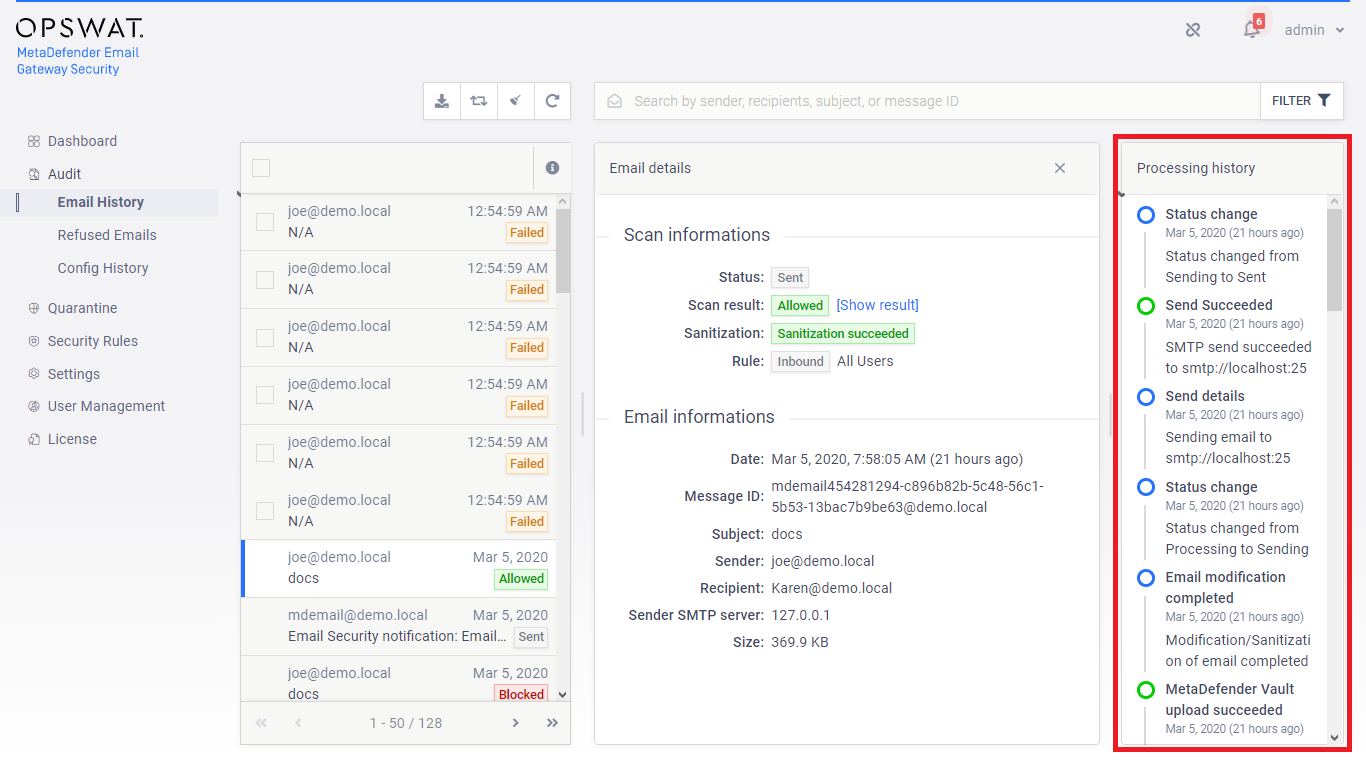Click the Processing history panel title
The height and width of the screenshot is (768, 1366).
(1196, 168)
